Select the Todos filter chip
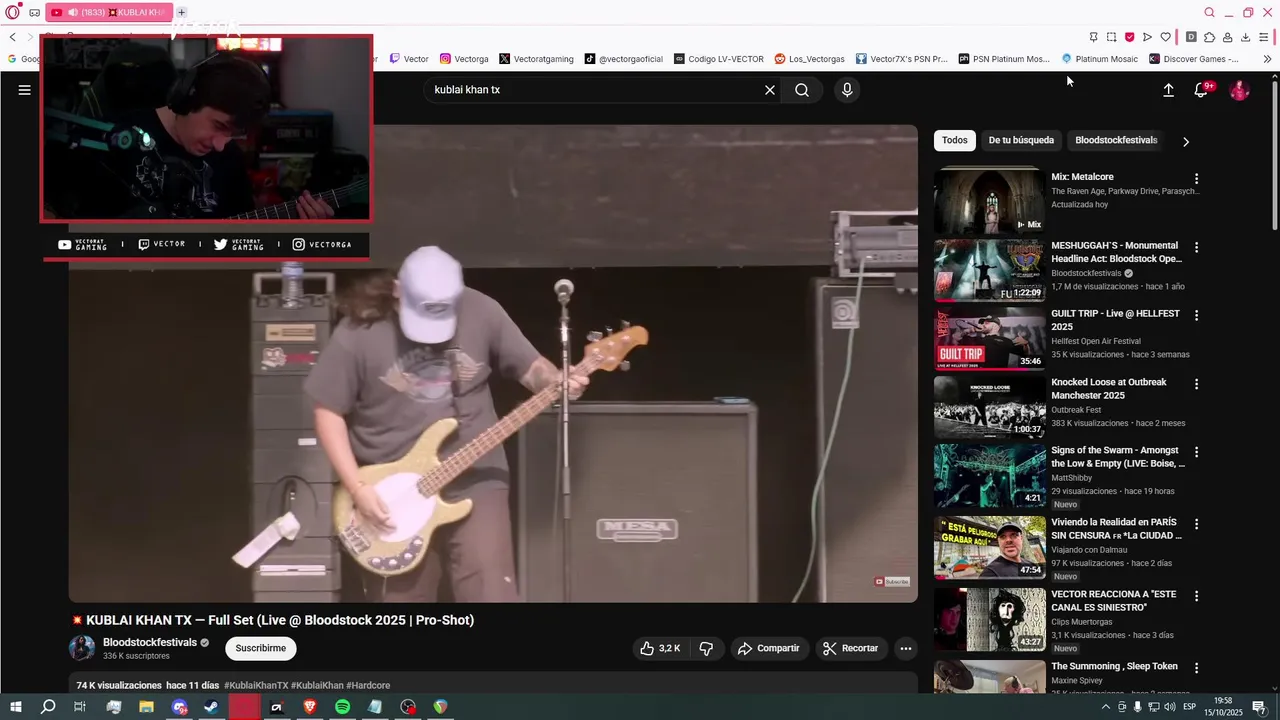Image resolution: width=1280 pixels, height=720 pixels. [955, 140]
